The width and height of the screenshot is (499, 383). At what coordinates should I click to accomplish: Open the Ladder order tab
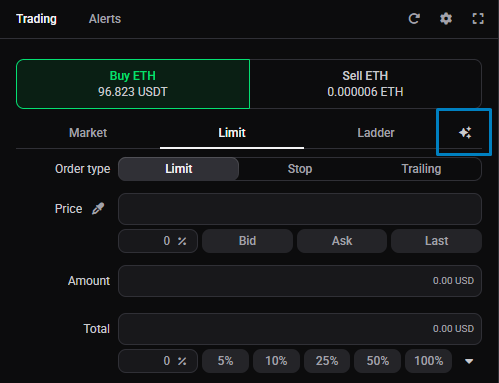pos(376,133)
